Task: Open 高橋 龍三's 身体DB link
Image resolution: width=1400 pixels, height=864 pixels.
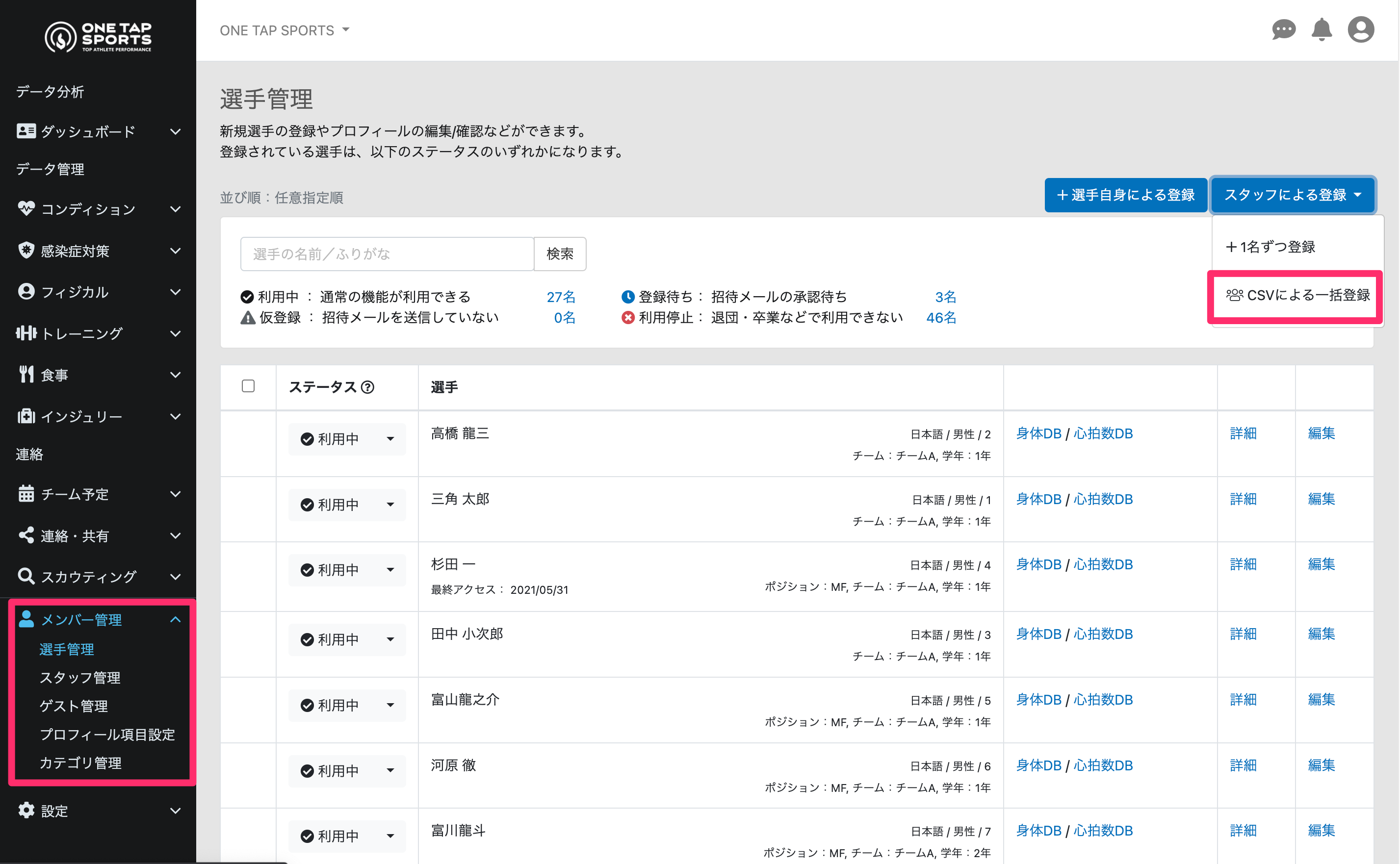Action: click(1038, 433)
